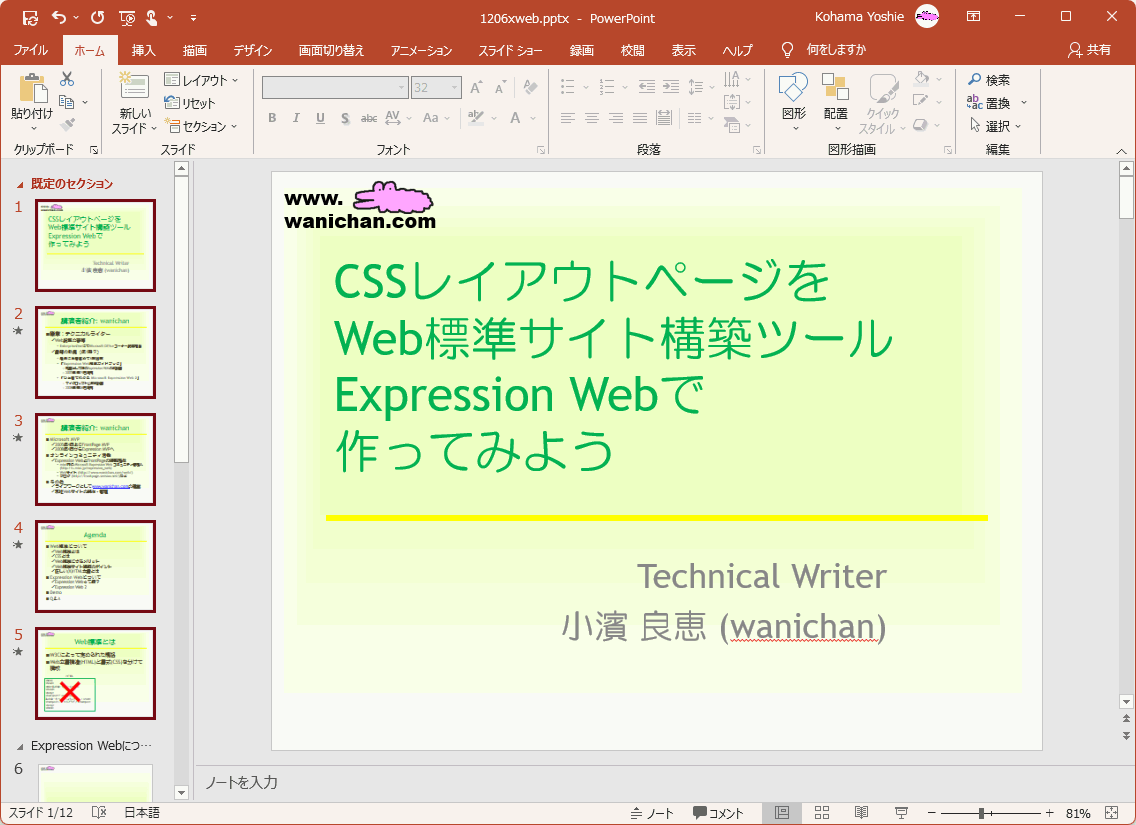Switch to Reading view icon
Screen dimensions: 1136x825
[861, 813]
